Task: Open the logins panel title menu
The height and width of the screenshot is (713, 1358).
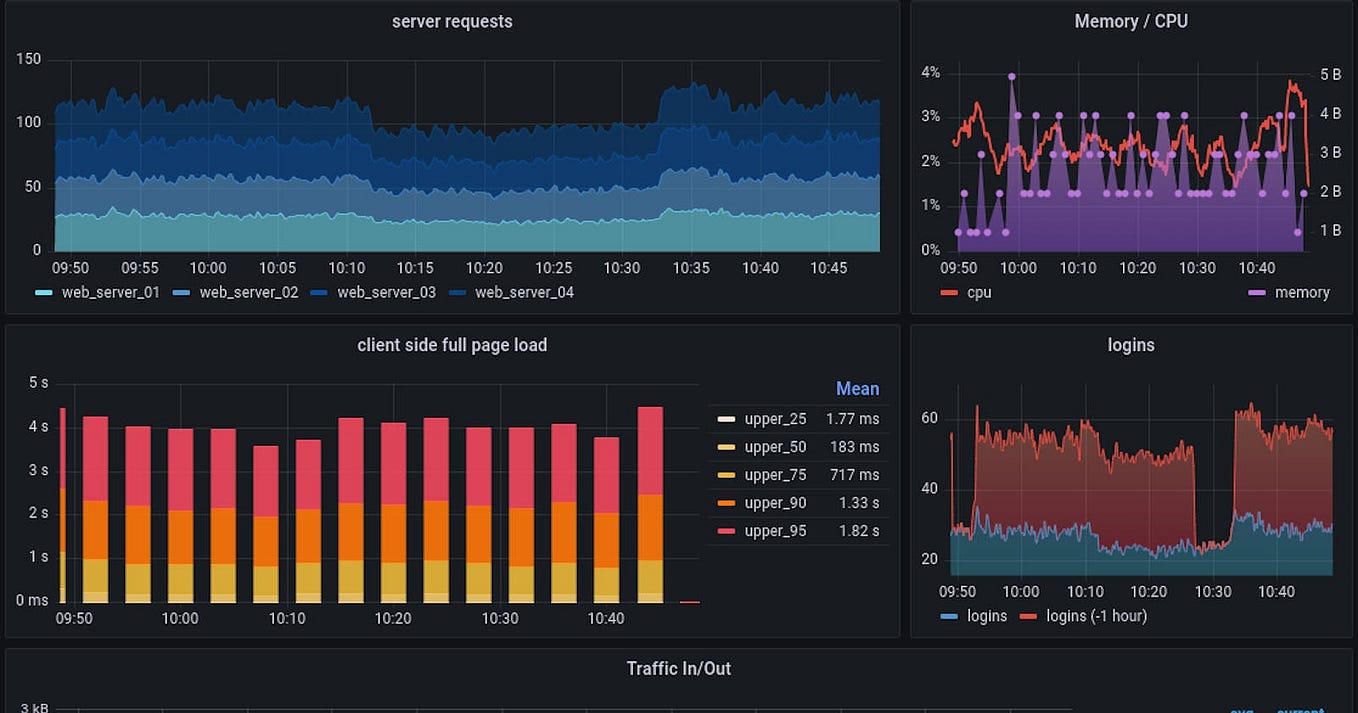Action: pos(1131,344)
